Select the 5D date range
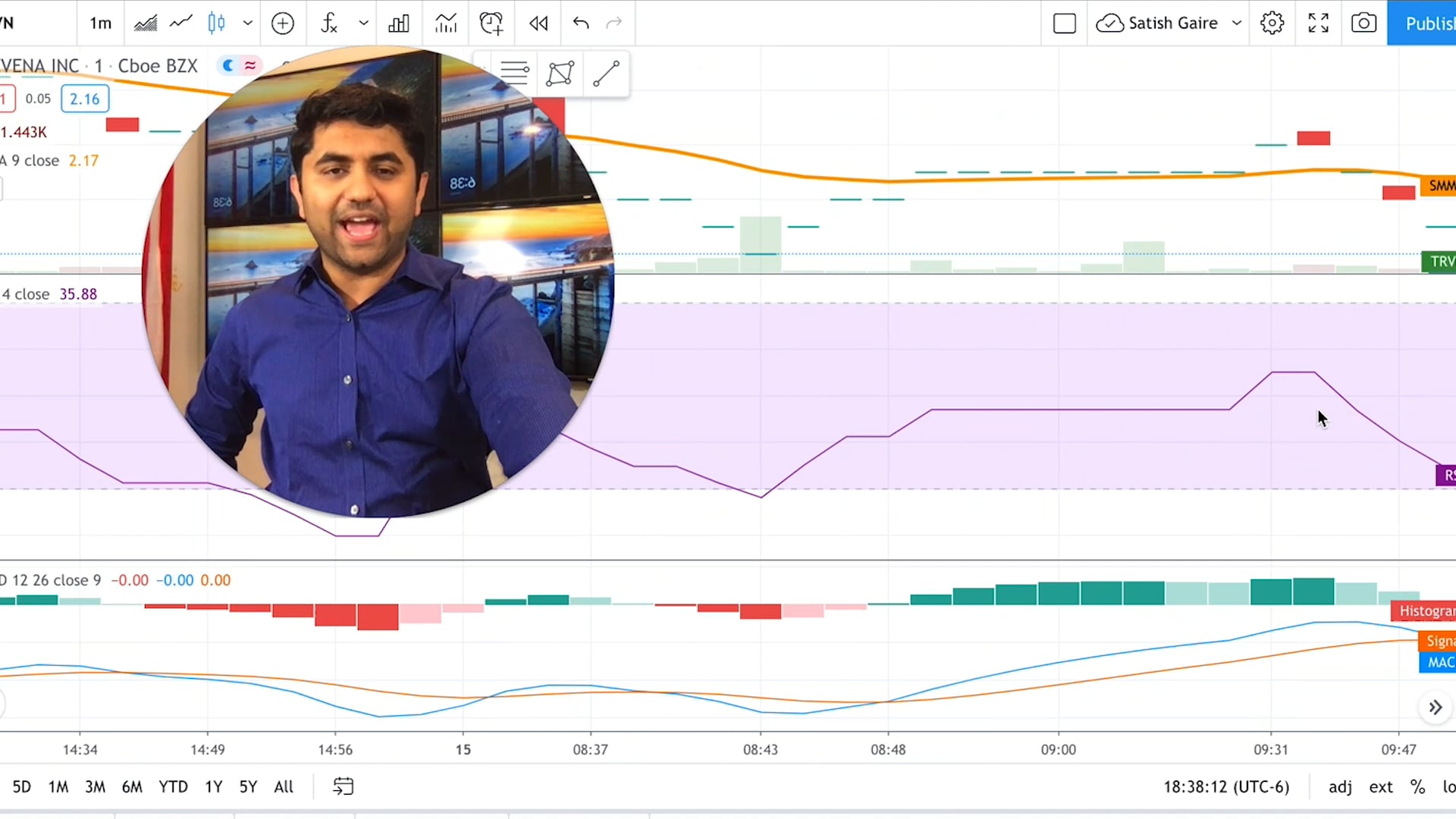 click(x=22, y=787)
